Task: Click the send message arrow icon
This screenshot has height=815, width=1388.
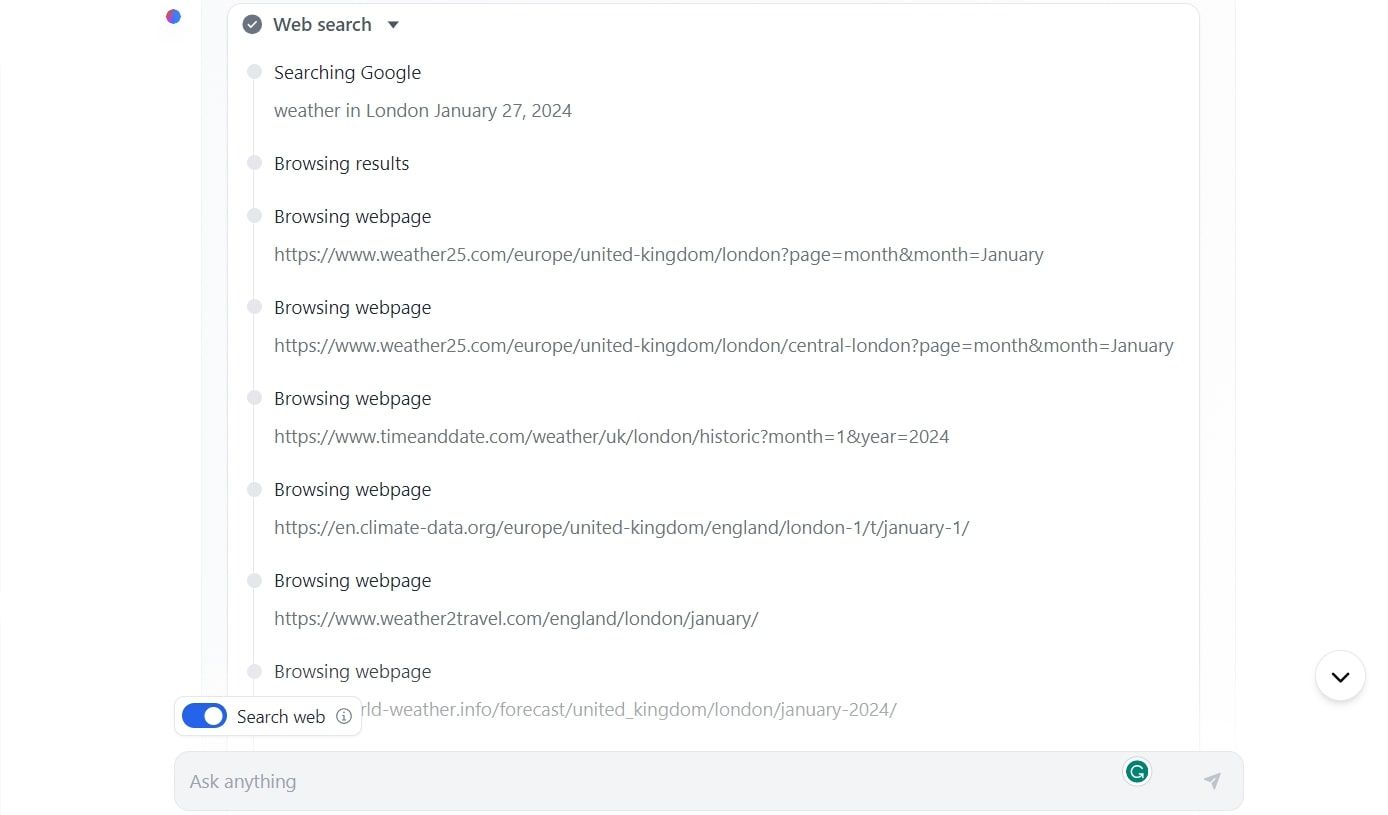Action: pos(1212,781)
